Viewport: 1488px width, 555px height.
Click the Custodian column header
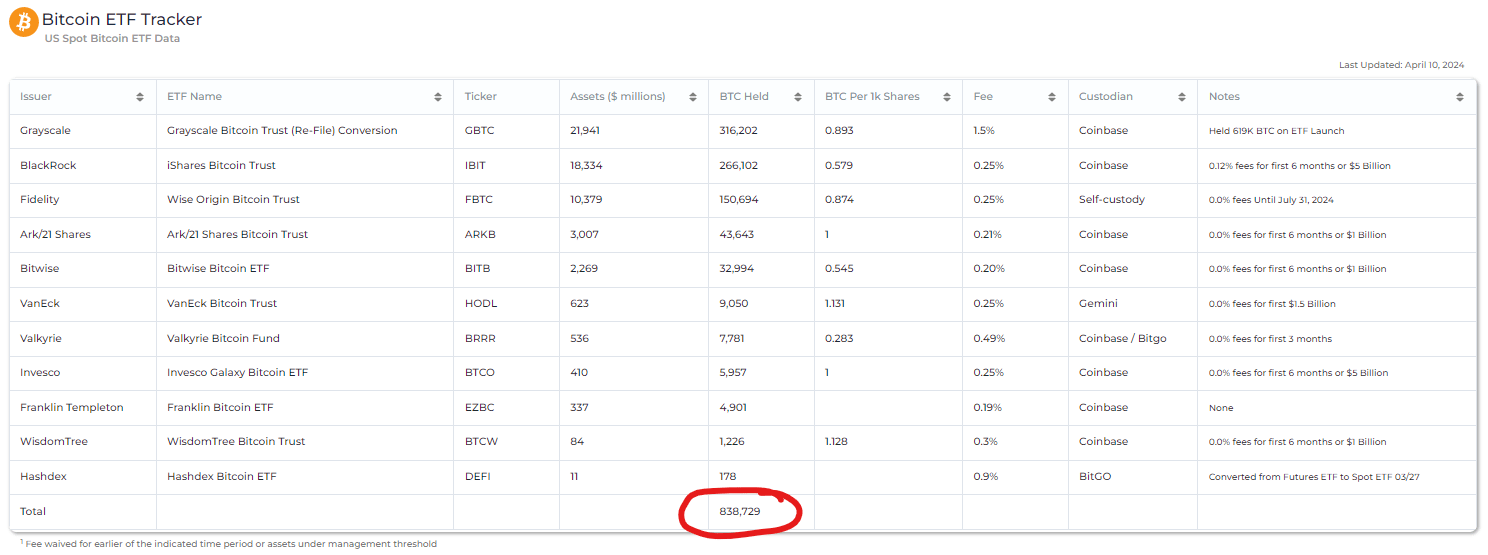point(1106,97)
